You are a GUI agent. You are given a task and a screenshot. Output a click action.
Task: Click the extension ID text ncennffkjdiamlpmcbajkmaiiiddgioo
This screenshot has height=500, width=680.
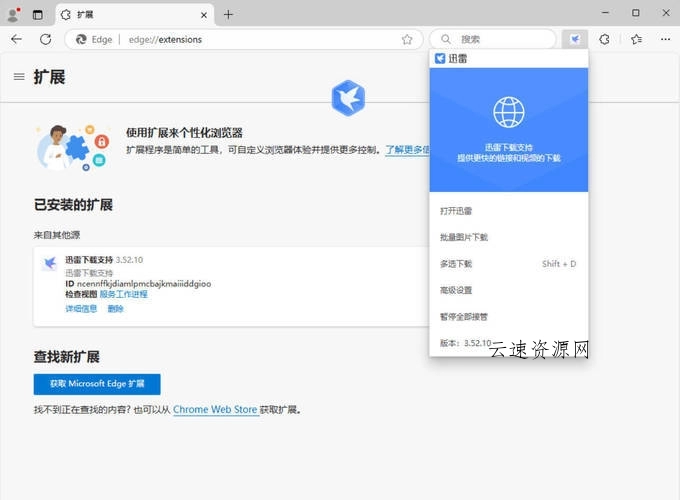coord(144,284)
